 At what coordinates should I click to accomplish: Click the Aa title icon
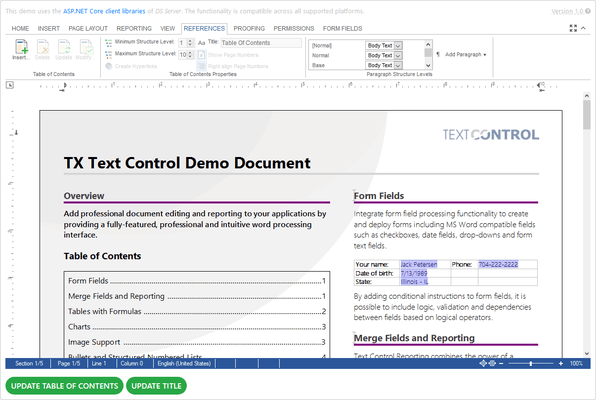pos(201,43)
